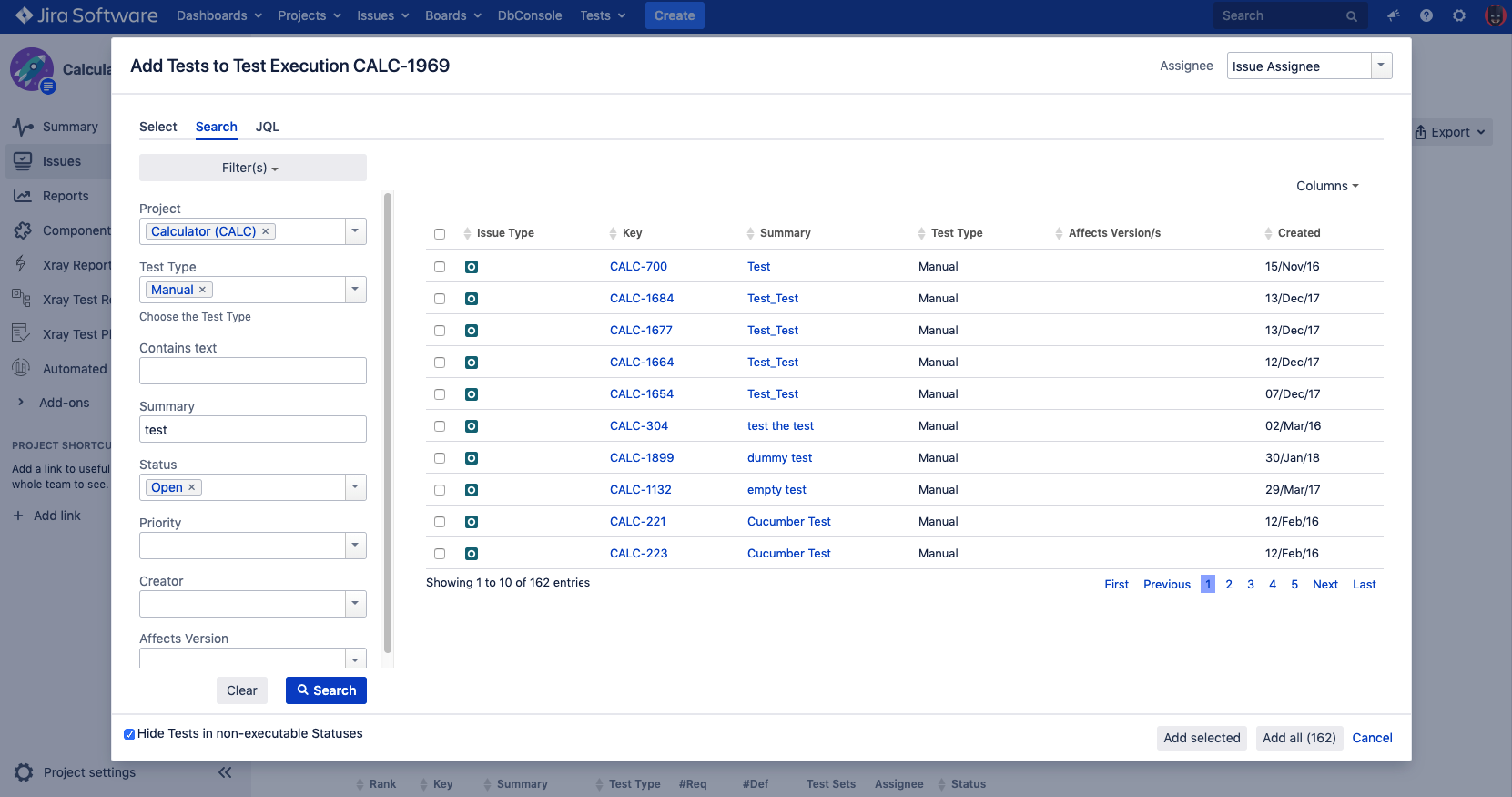
Task: Open the help question mark icon
Action: tap(1426, 15)
